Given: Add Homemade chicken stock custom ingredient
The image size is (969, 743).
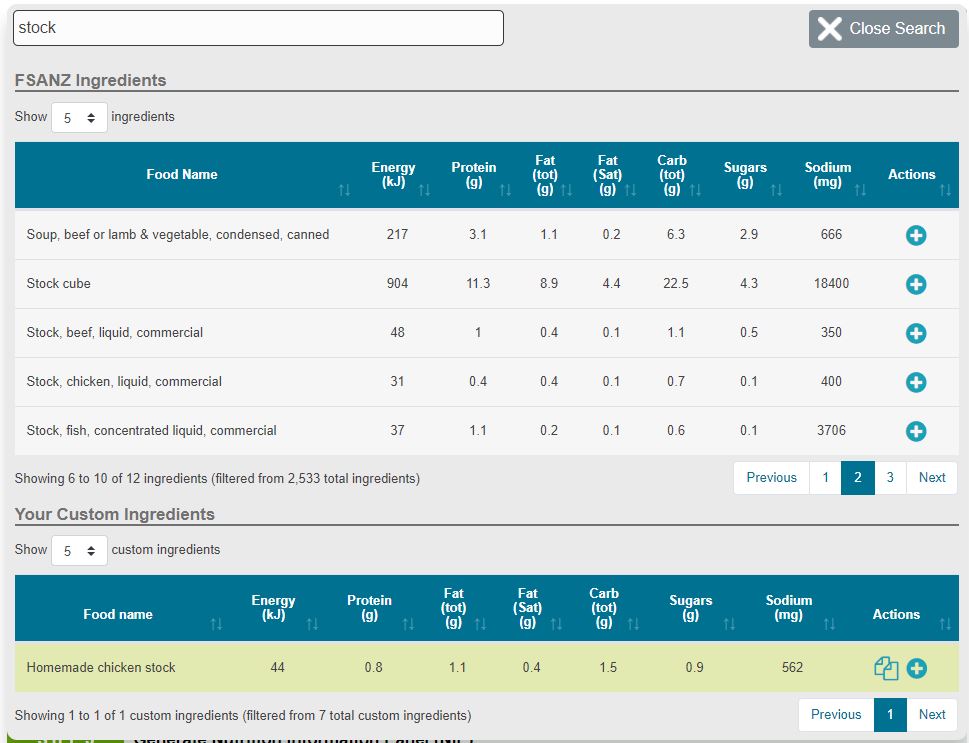Looking at the screenshot, I should (916, 668).
